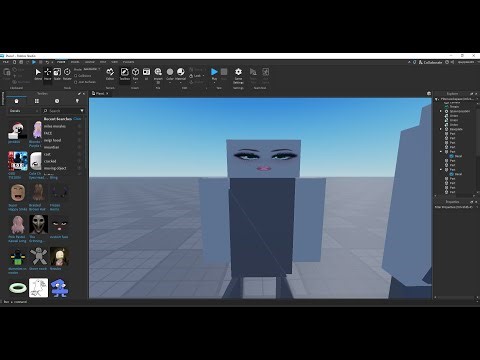Image resolution: width=480 pixels, height=360 pixels.
Task: Click the Import 3D button
Action: [x=158, y=75]
